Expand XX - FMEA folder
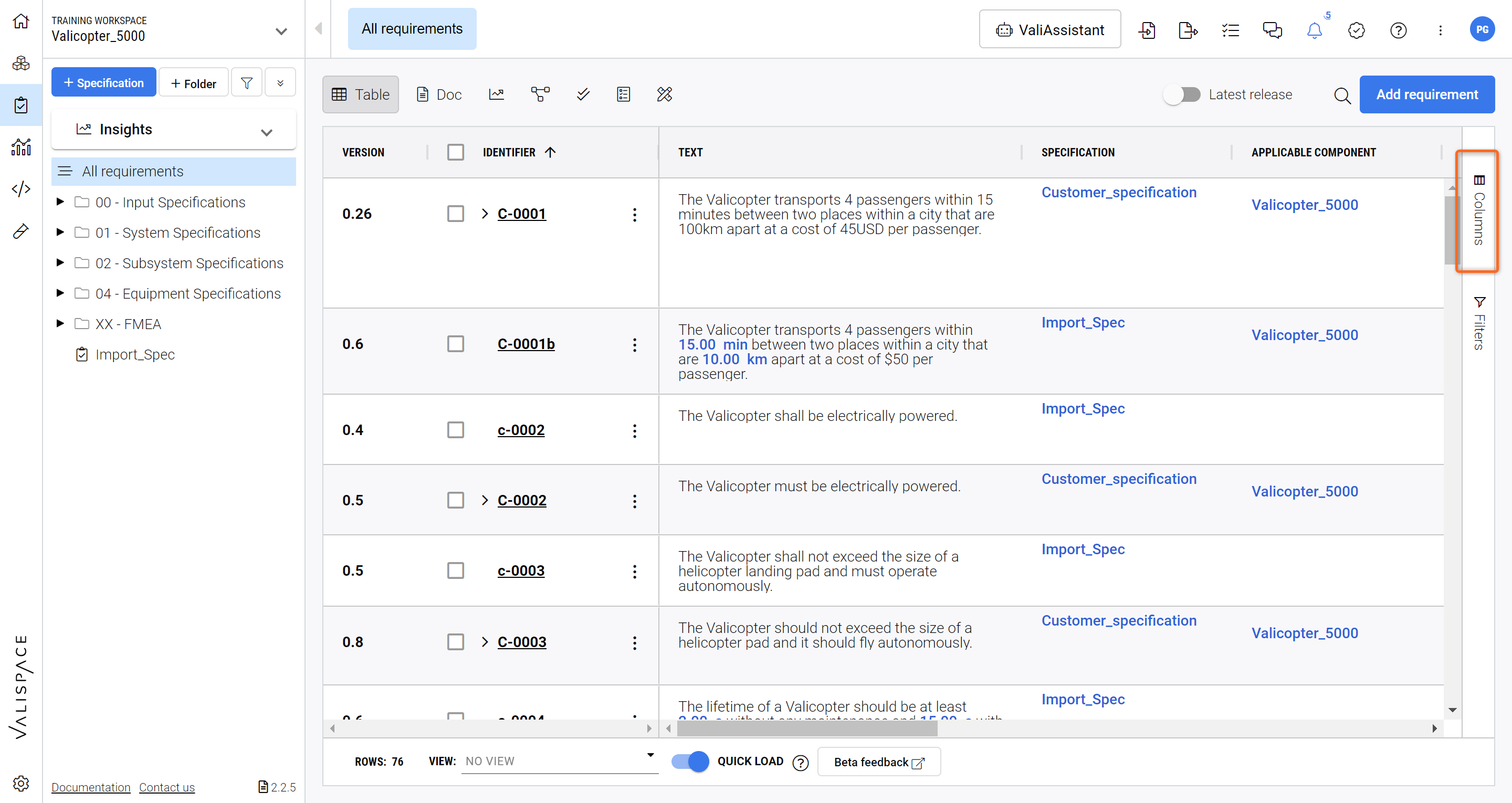 (60, 324)
